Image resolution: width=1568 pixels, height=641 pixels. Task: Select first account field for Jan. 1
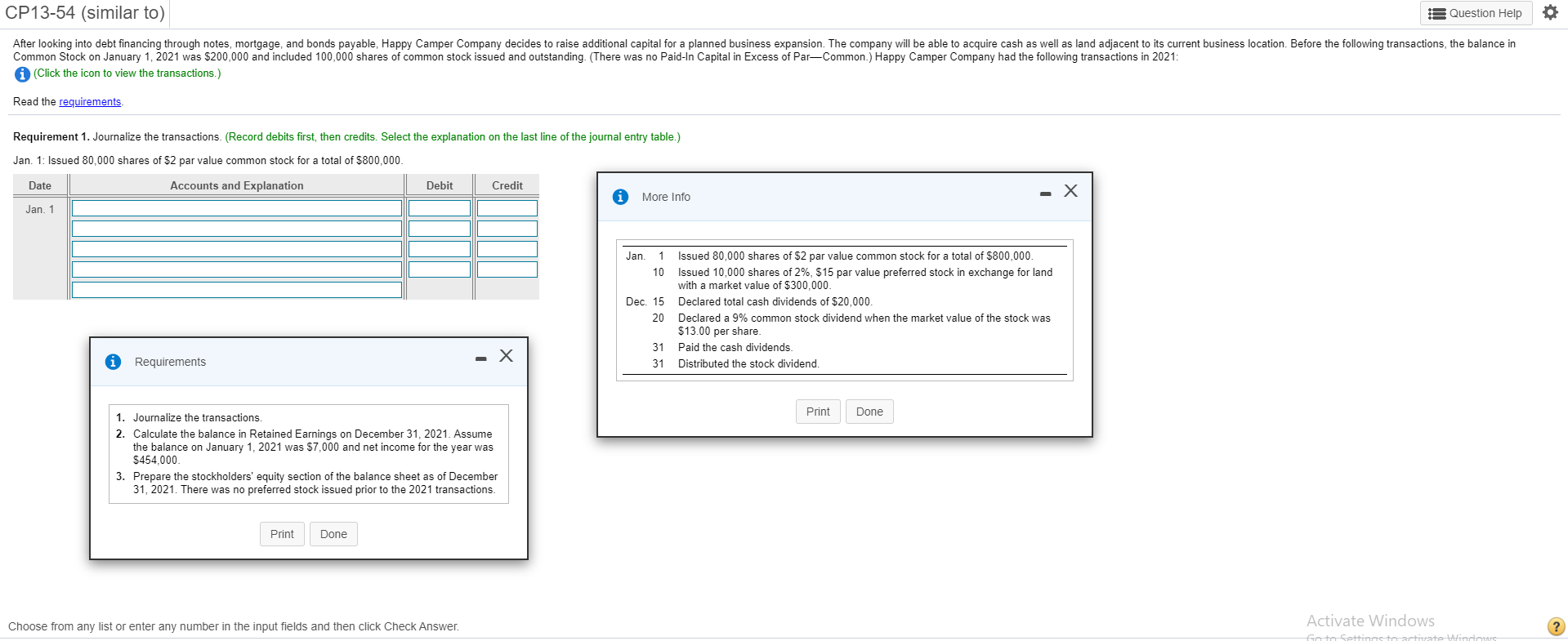[x=237, y=208]
